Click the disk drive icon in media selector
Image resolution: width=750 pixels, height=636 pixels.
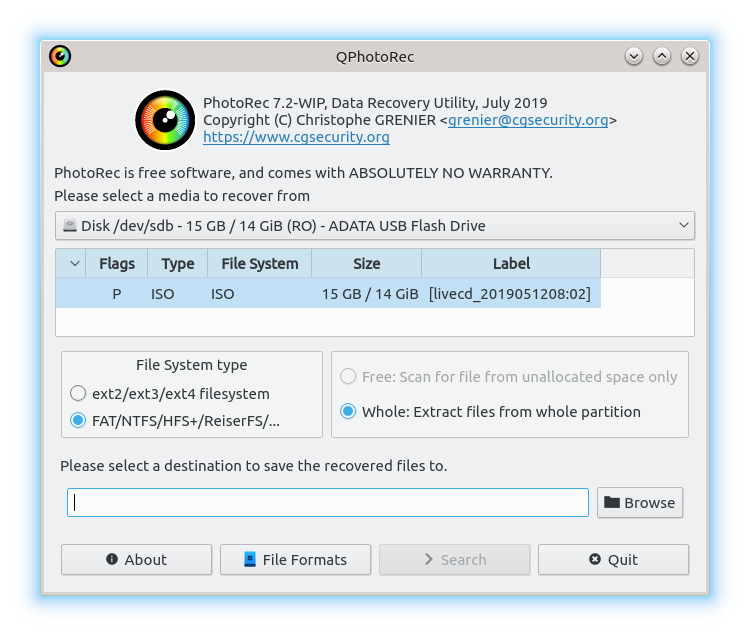[70, 225]
